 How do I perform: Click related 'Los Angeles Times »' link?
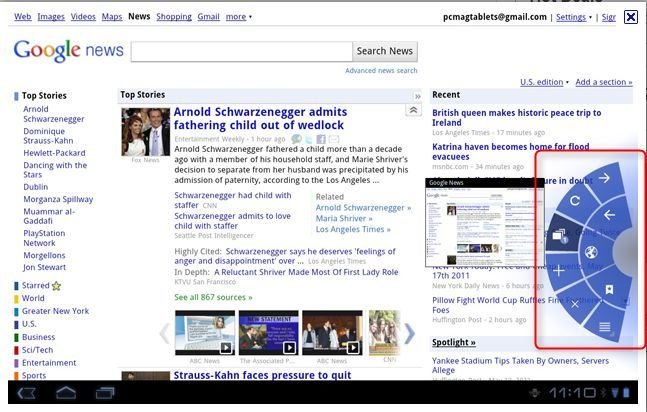(x=353, y=229)
